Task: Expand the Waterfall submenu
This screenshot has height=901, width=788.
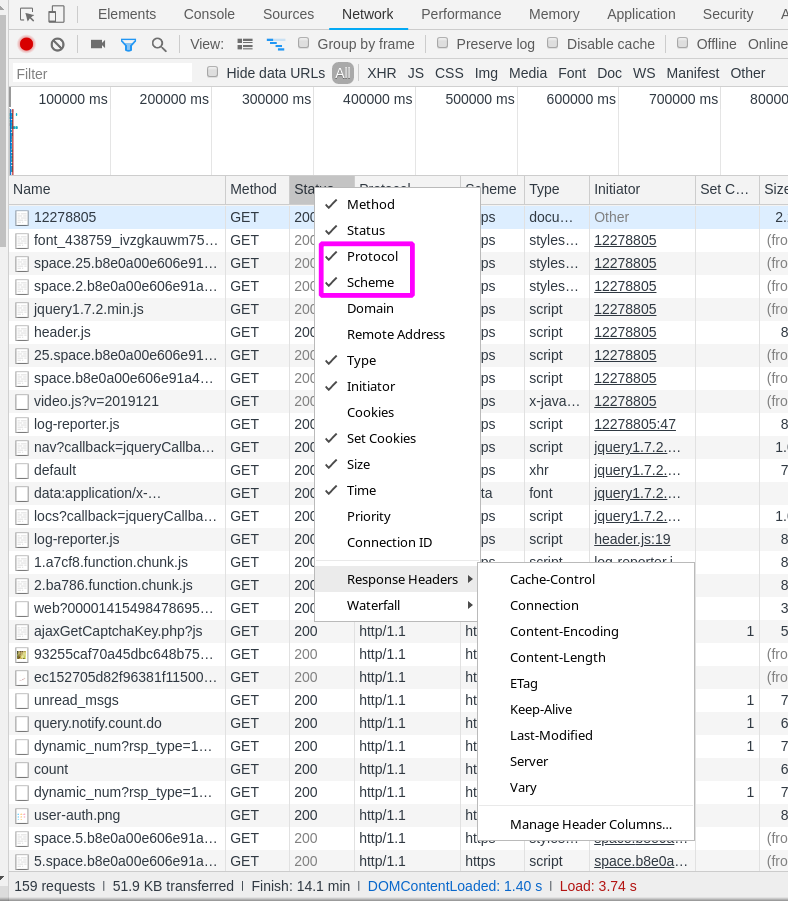Action: click(397, 606)
